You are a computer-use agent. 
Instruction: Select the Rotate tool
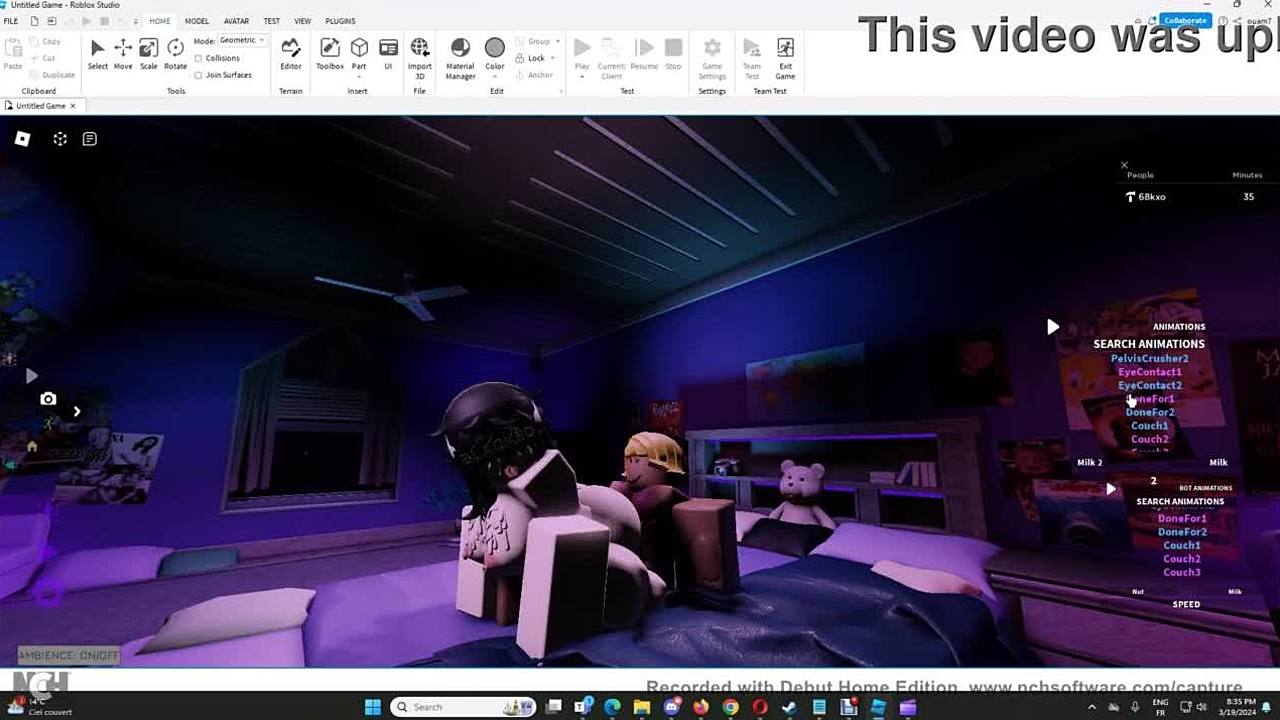click(x=175, y=53)
